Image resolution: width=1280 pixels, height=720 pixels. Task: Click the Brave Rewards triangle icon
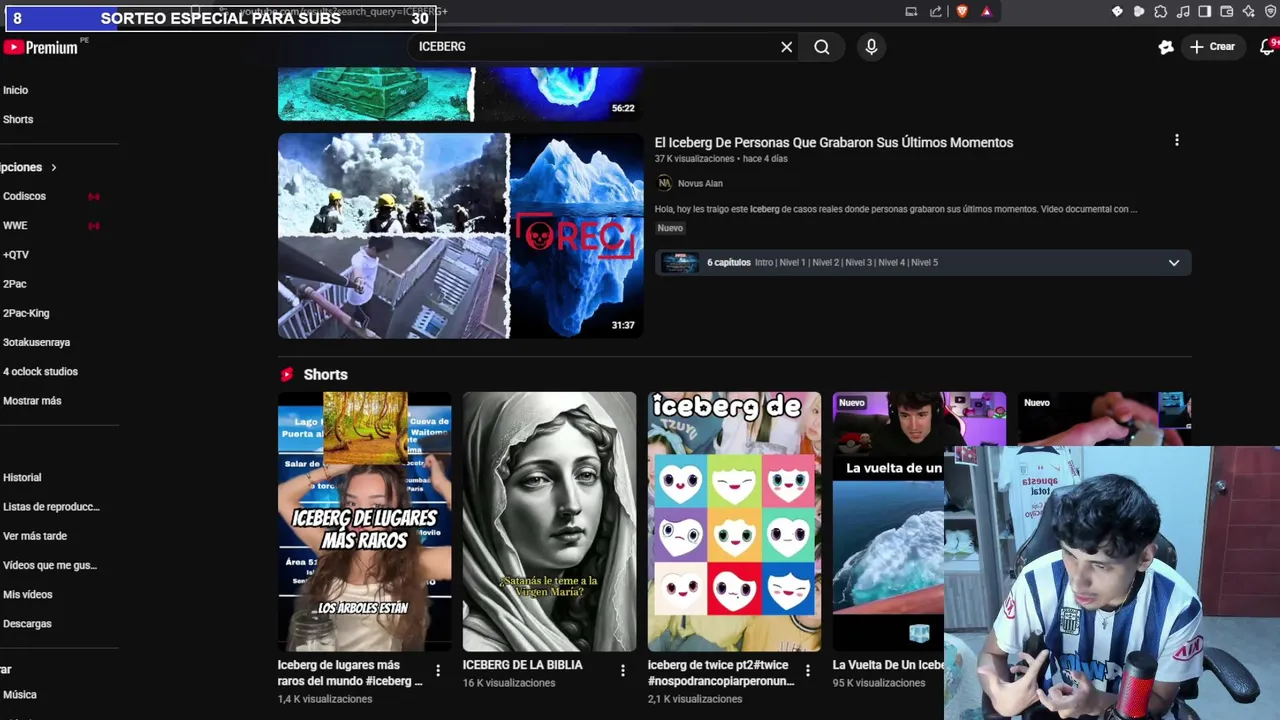986,12
